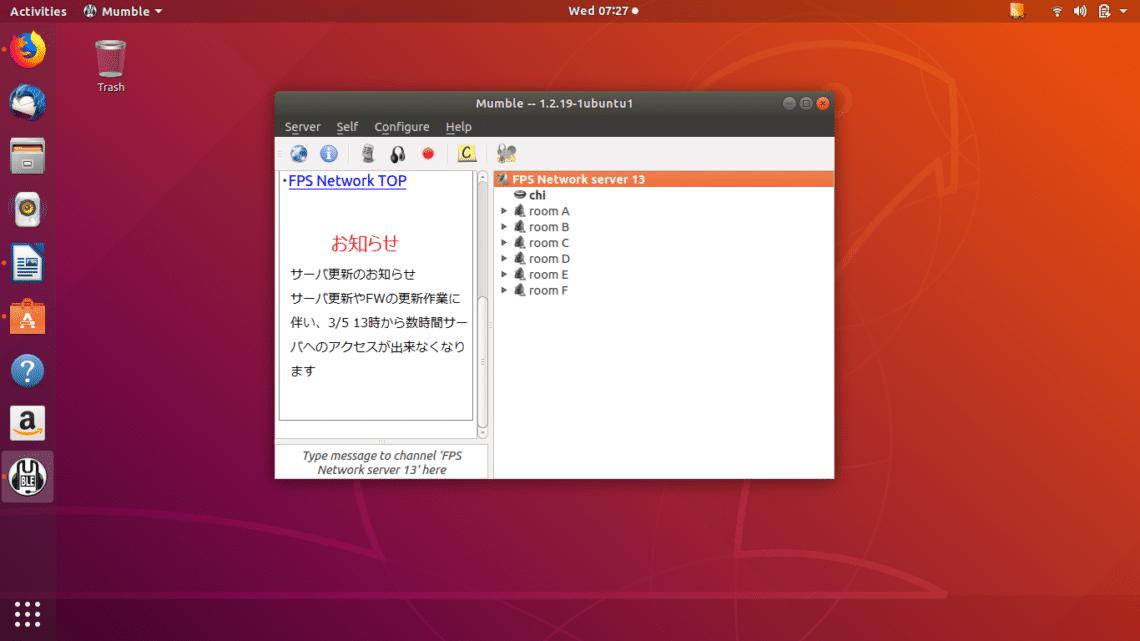This screenshot has width=1140, height=641.
Task: Expand room D to show its users
Action: (504, 258)
